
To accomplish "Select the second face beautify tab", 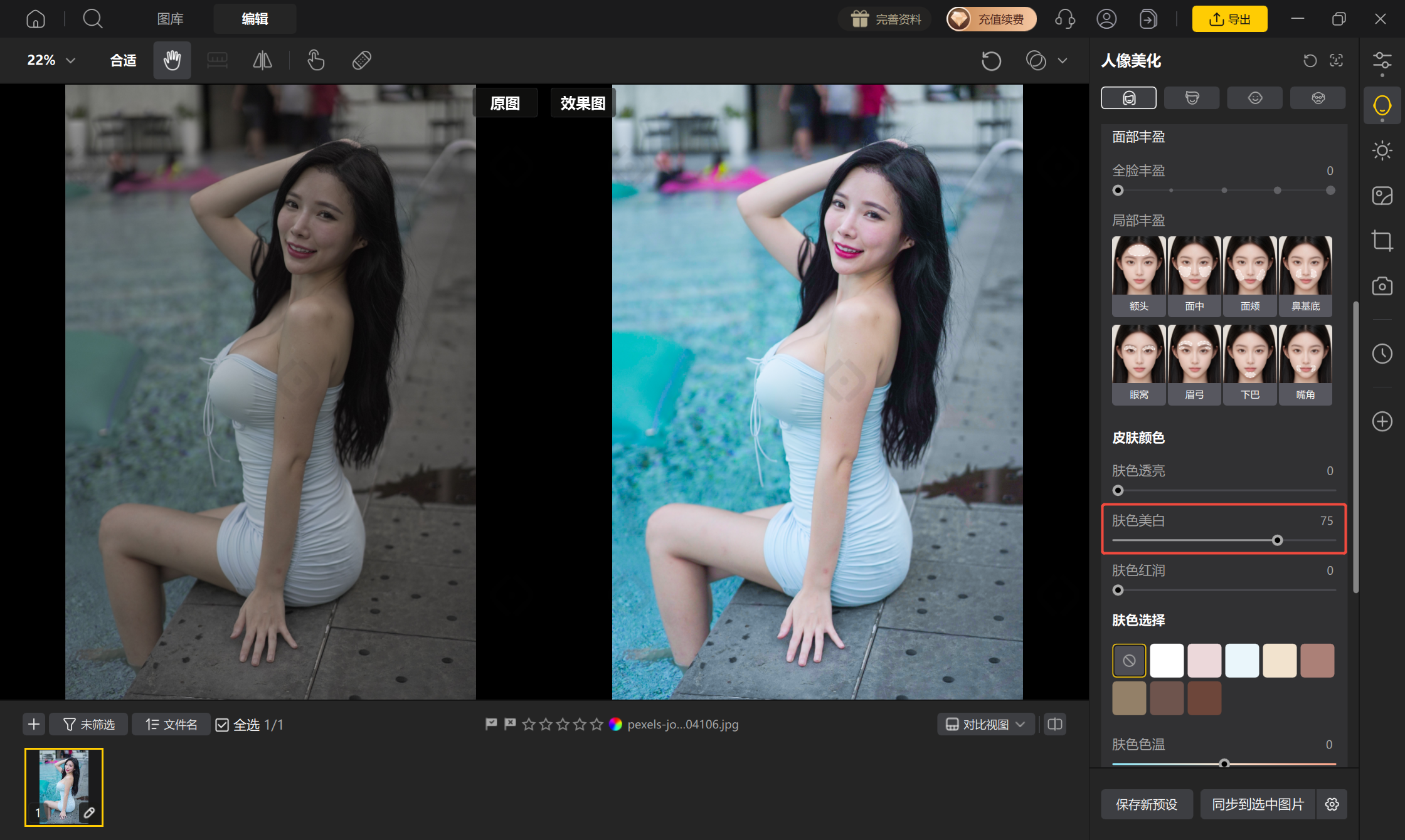I will 1192,98.
